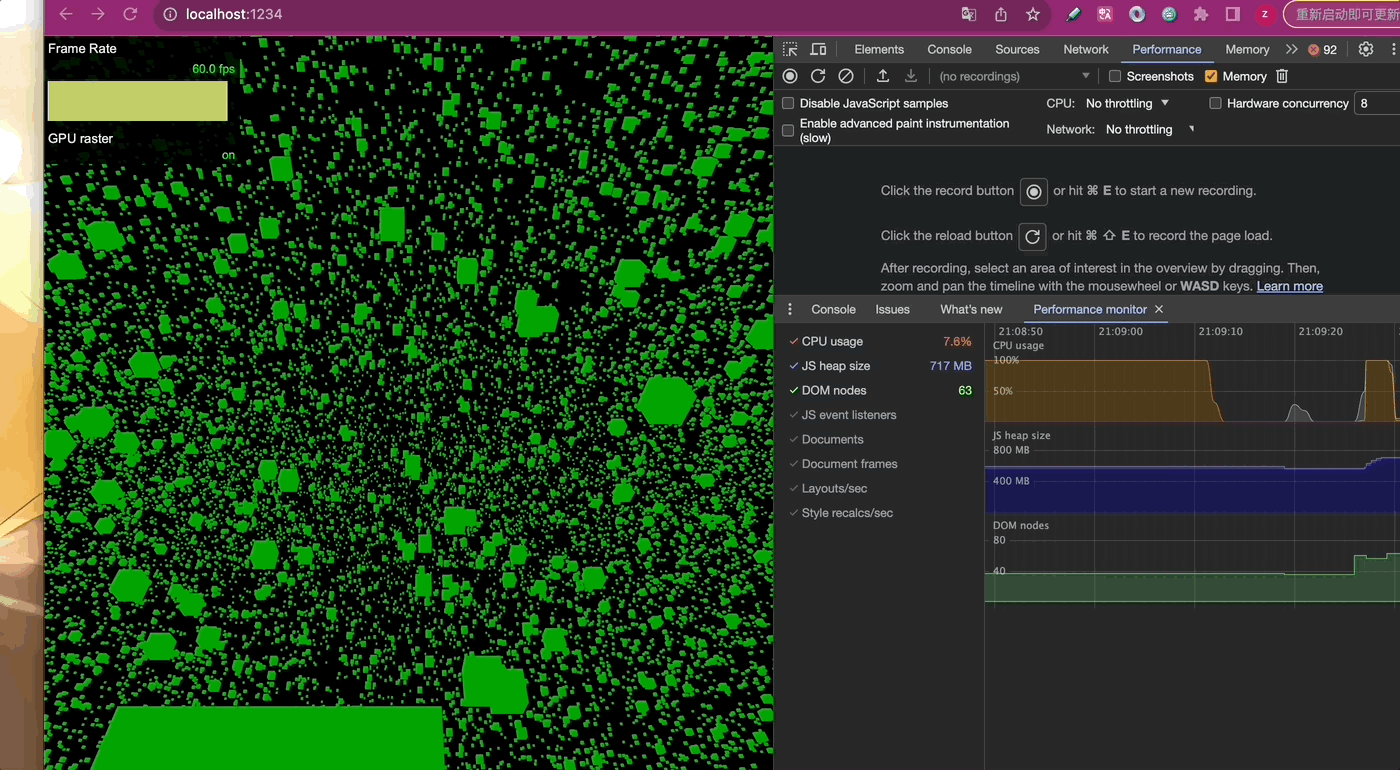The image size is (1400, 770).
Task: Uncheck the toolbar Memory checkbox
Action: pos(1211,76)
